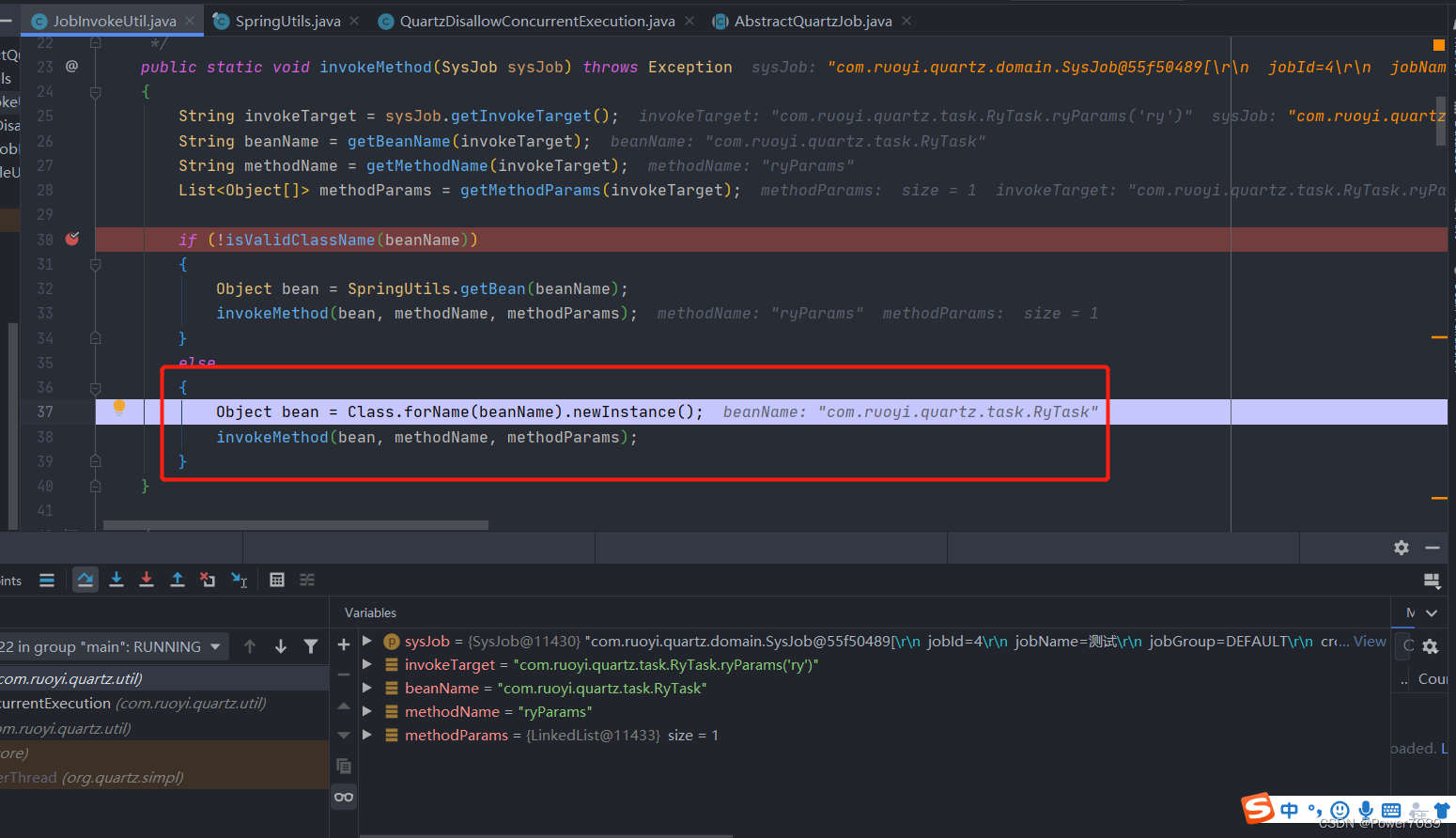
Task: Hide the debug tool window with minus icon
Action: click(1433, 548)
